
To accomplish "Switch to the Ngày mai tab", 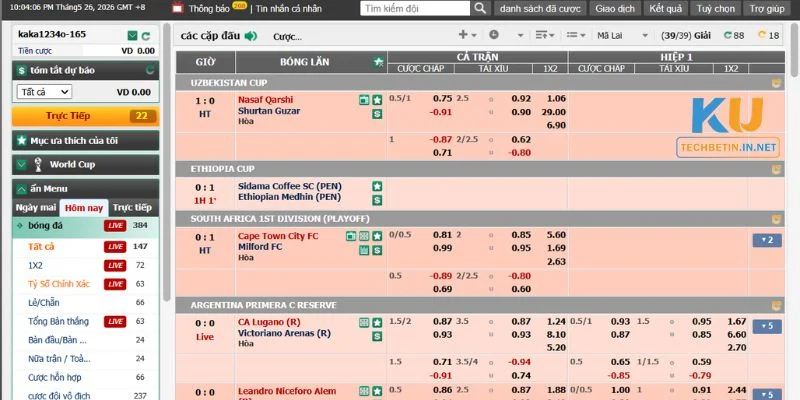I will (35, 208).
